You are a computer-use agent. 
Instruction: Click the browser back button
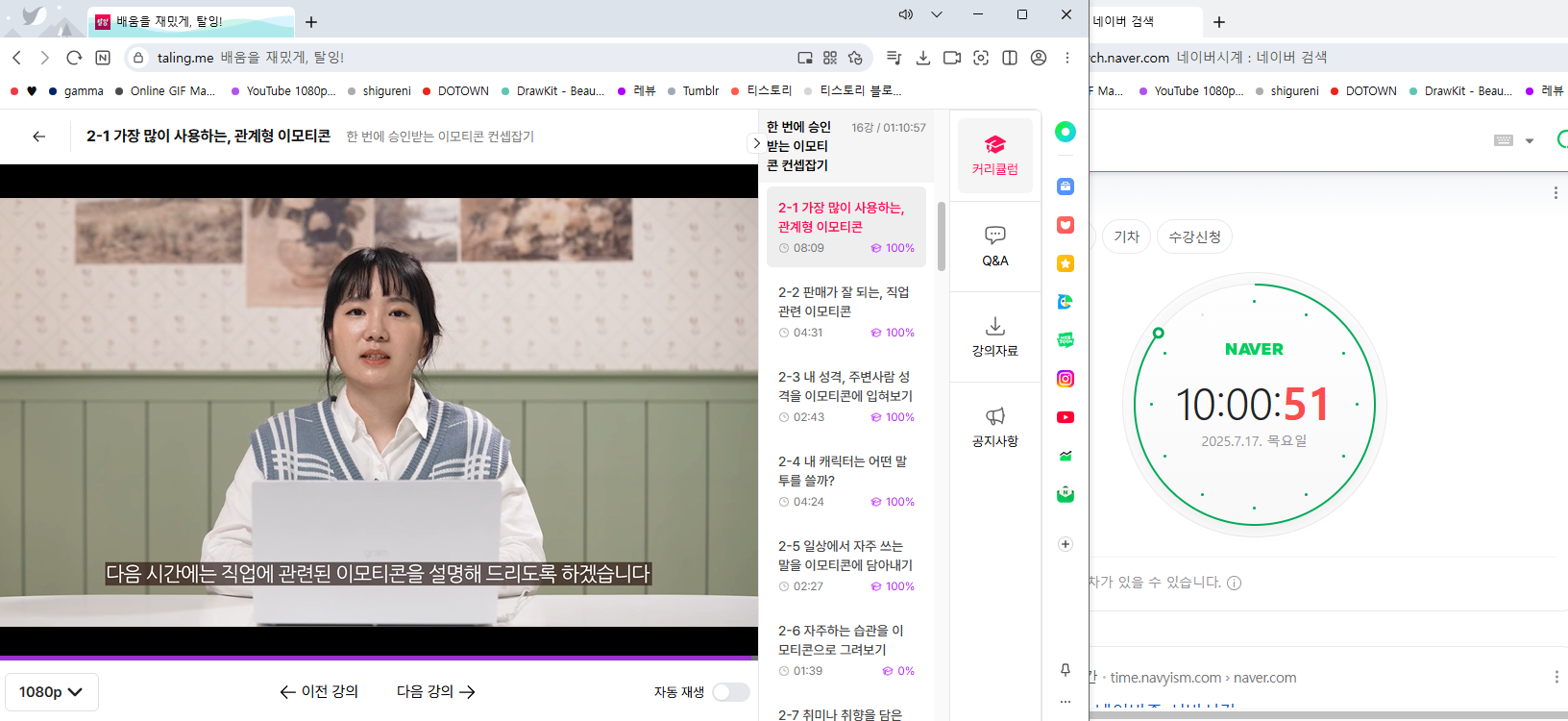pyautogui.click(x=16, y=58)
